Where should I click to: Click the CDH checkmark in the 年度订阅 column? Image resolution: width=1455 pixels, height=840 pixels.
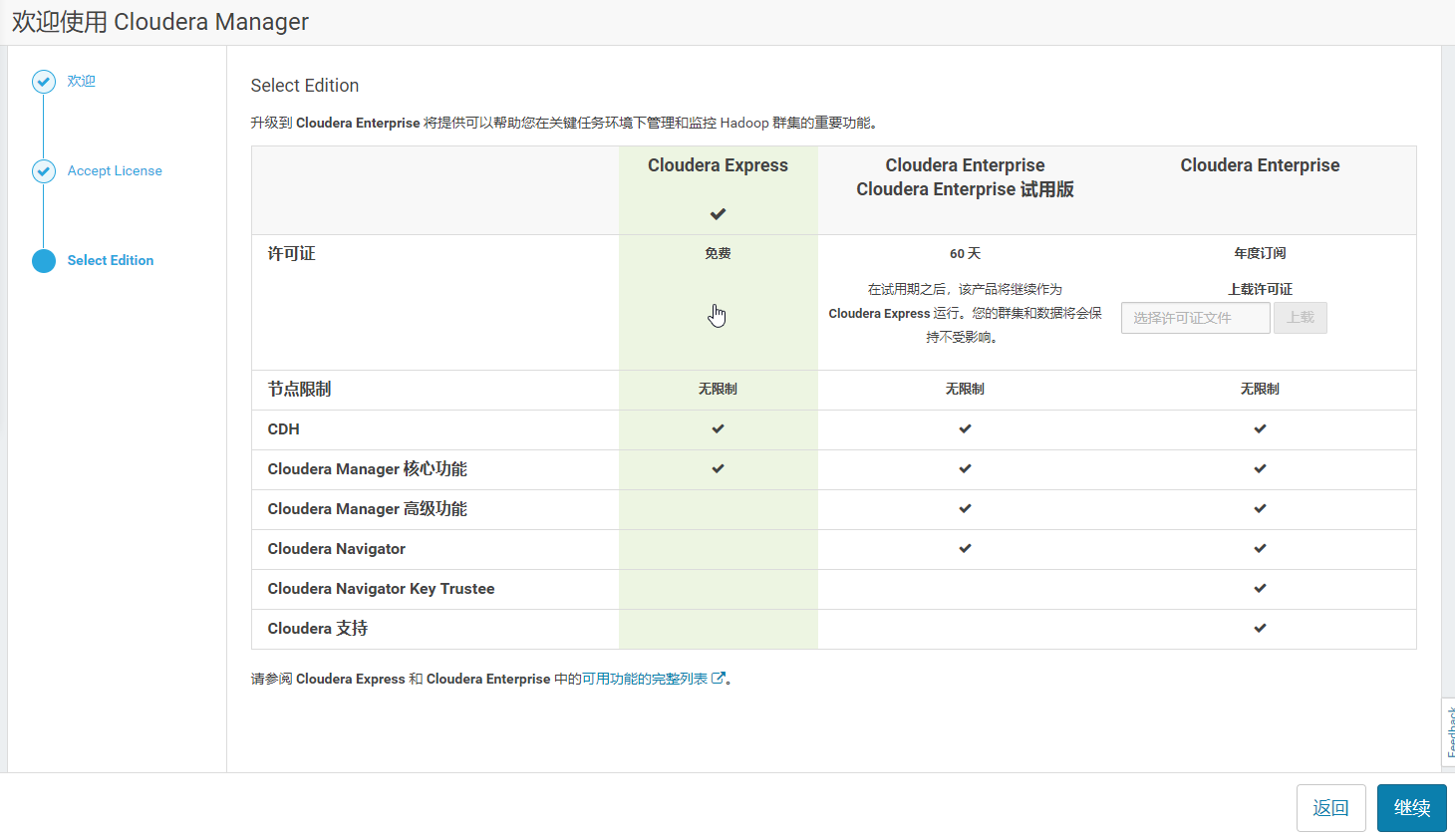pos(1260,428)
